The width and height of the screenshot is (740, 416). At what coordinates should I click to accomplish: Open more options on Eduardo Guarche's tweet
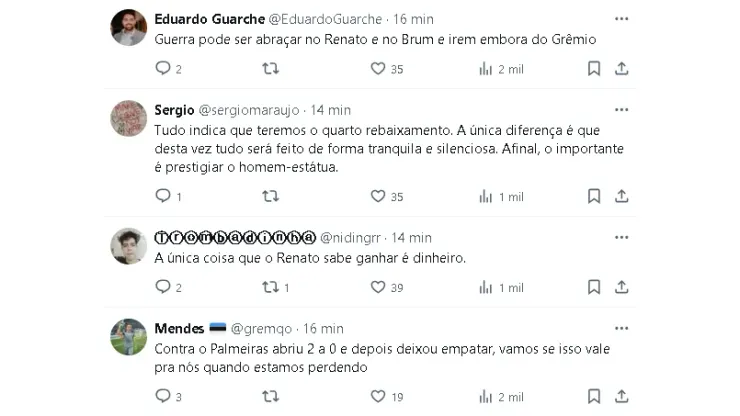[x=621, y=19]
